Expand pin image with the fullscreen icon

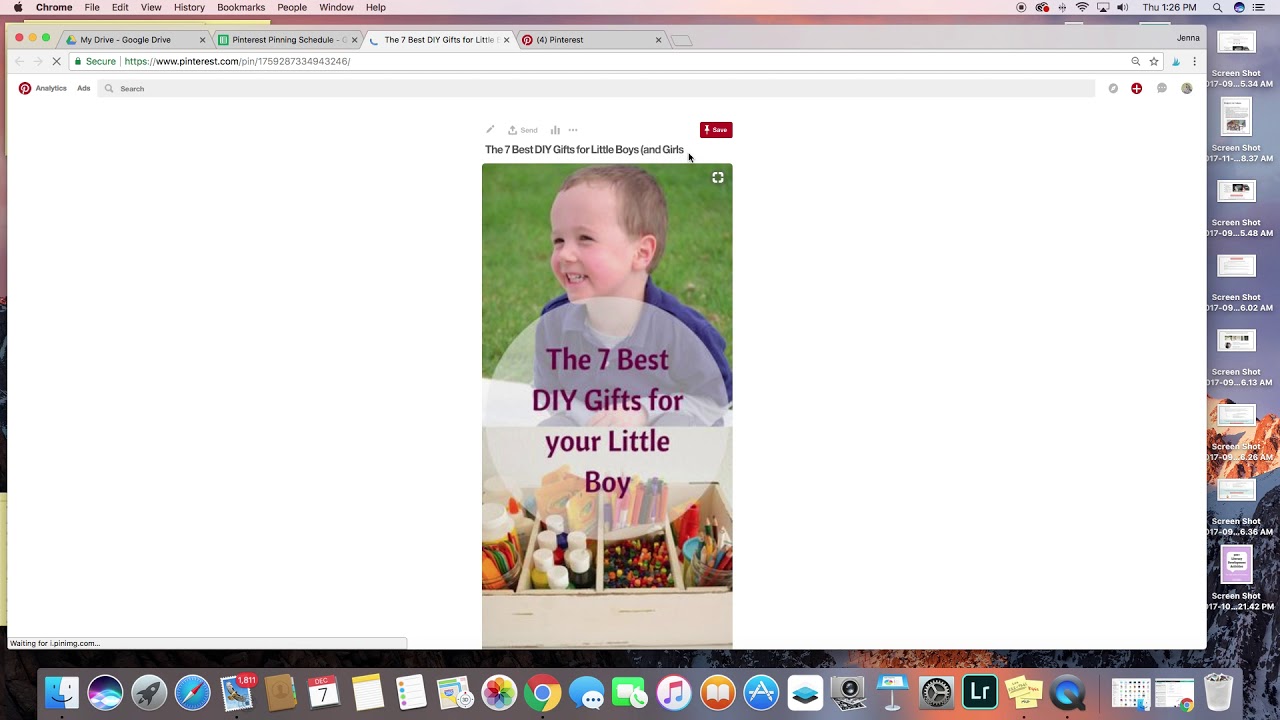click(718, 178)
